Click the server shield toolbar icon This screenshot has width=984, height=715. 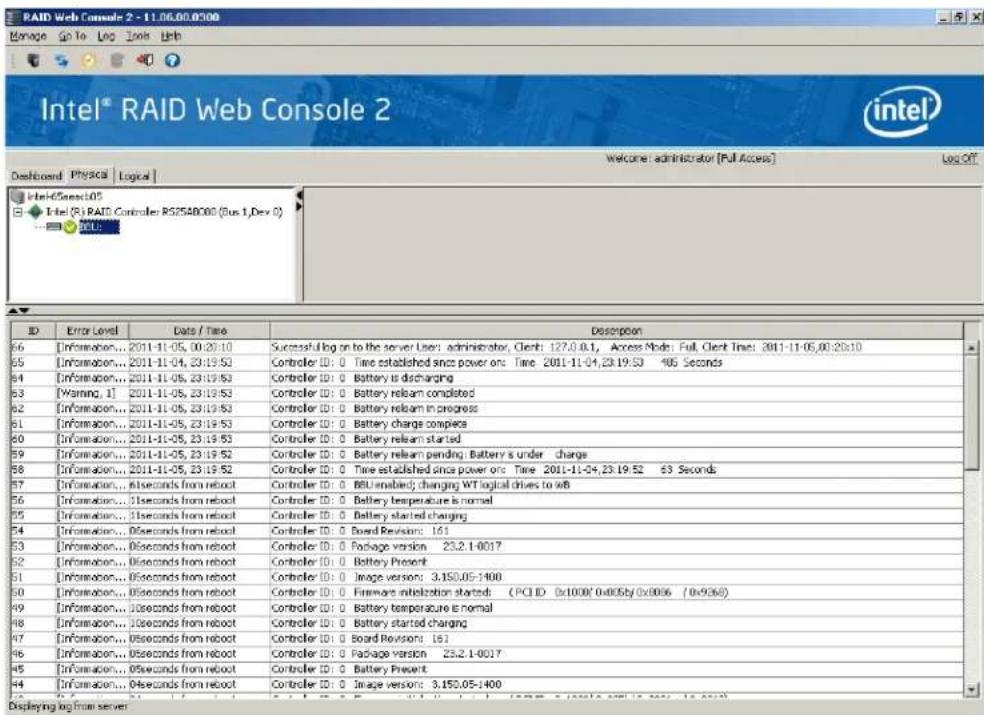[33, 60]
